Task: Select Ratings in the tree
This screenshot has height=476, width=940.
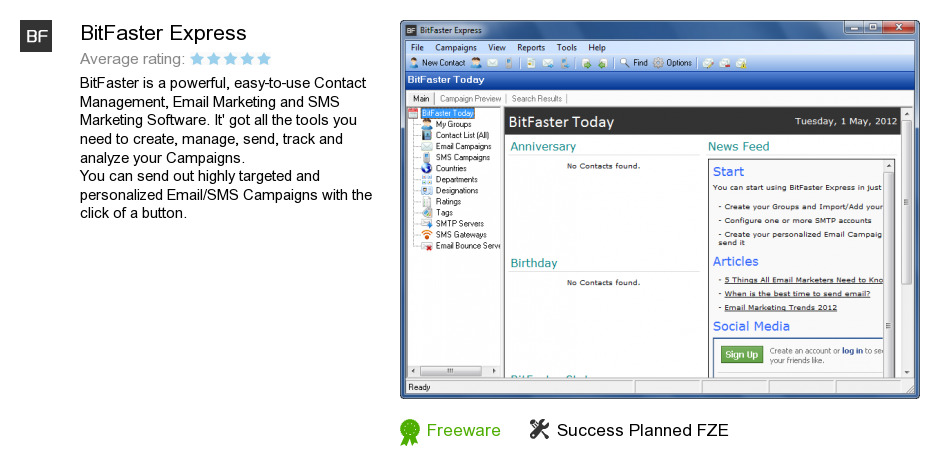Action: click(x=448, y=201)
